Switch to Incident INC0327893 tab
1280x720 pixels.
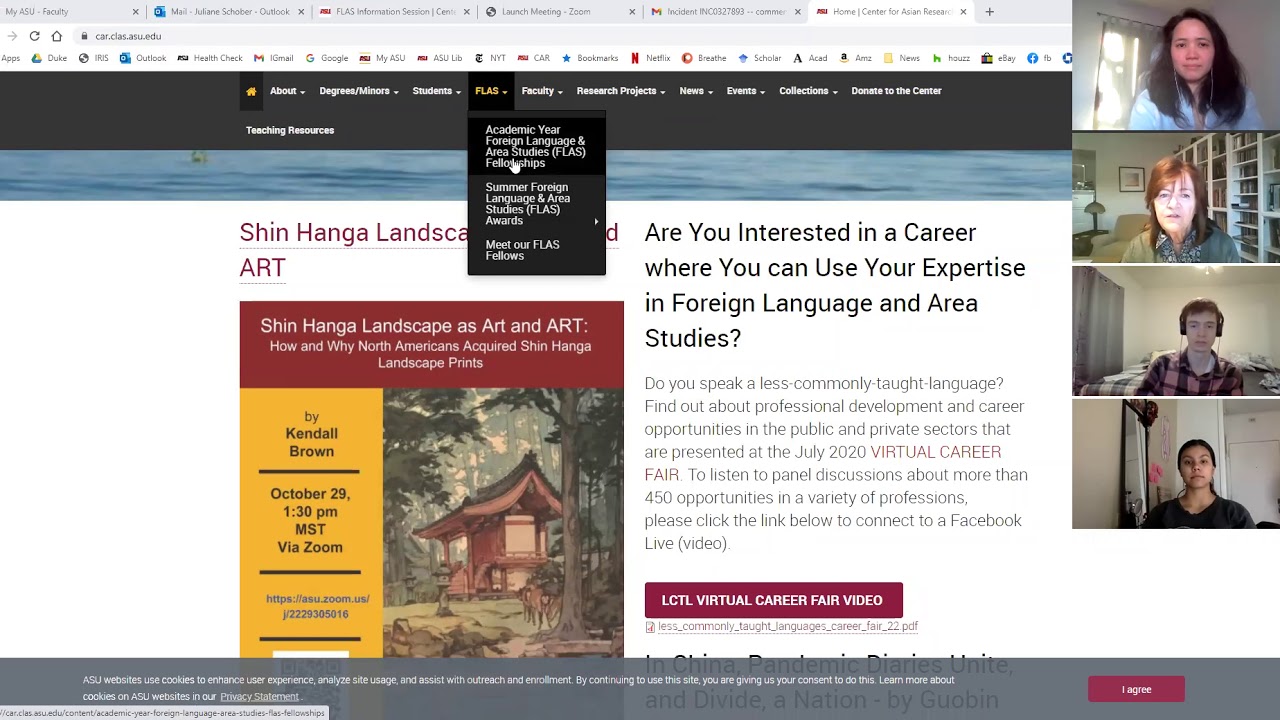click(x=725, y=12)
